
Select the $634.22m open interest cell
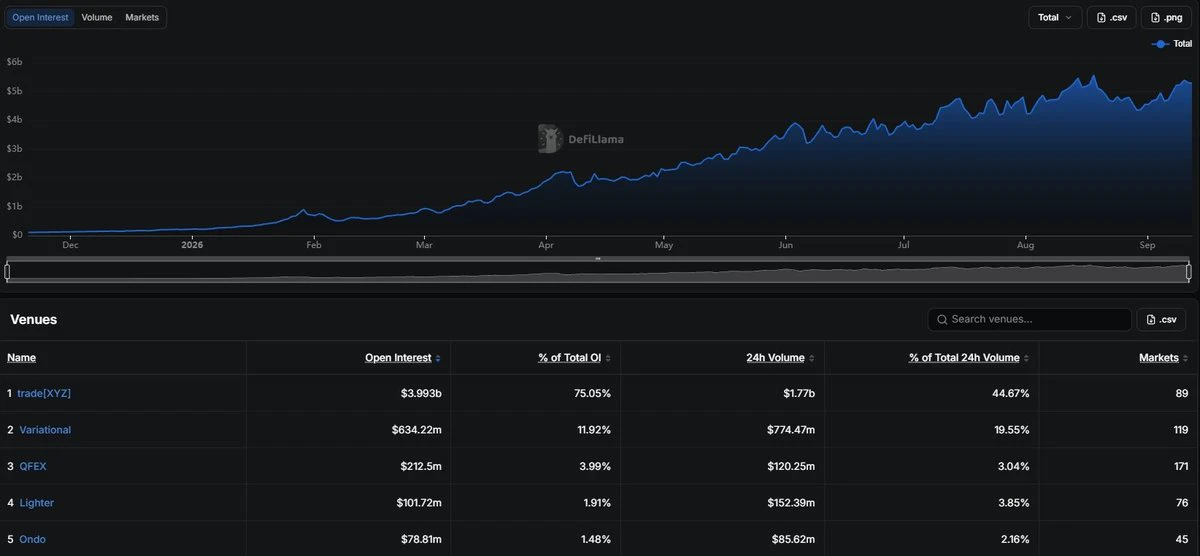[416, 430]
